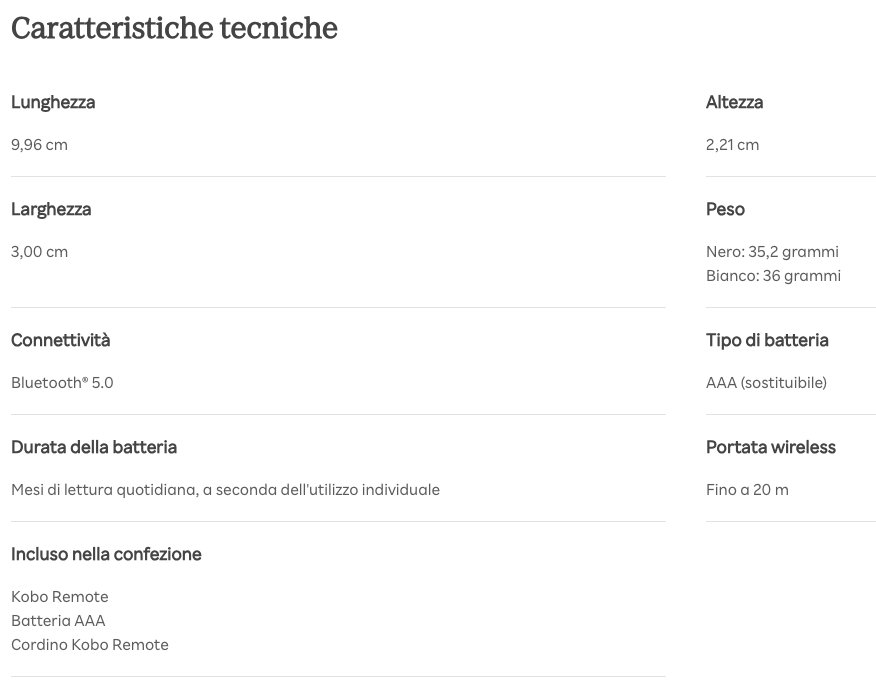Click the Incluso nella confezione label

coord(106,554)
